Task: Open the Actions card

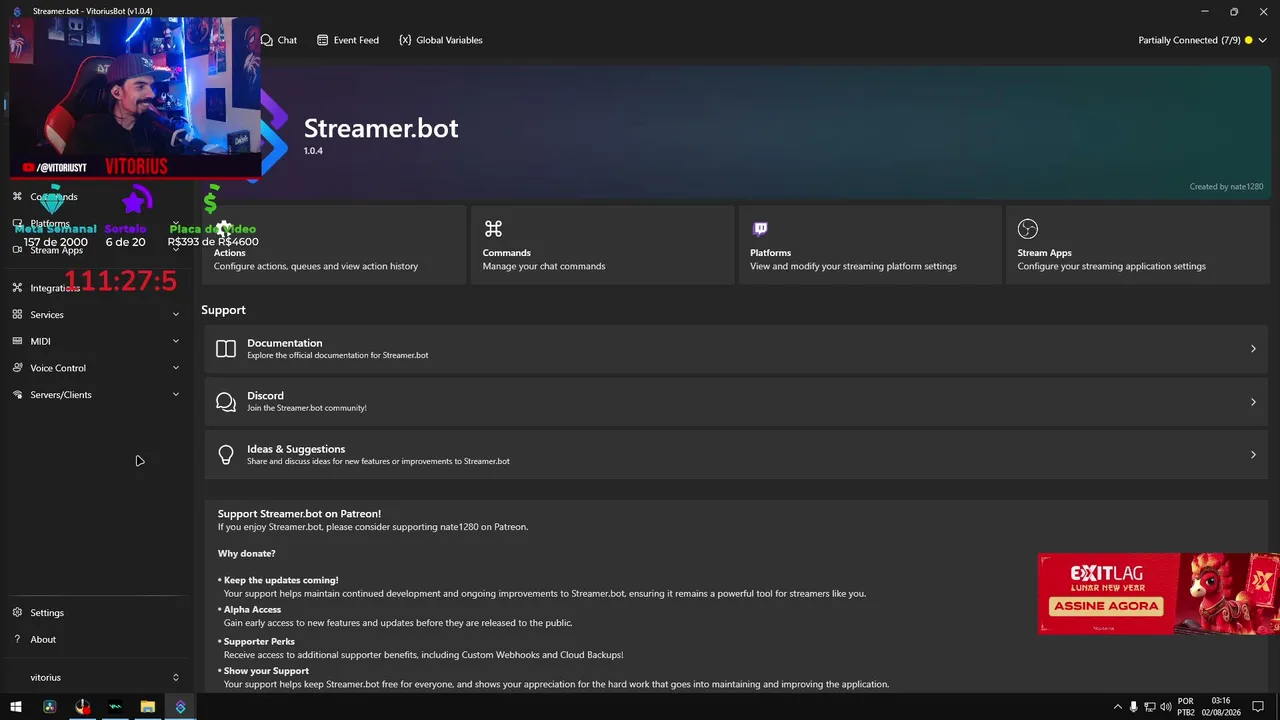Action: pos(335,245)
